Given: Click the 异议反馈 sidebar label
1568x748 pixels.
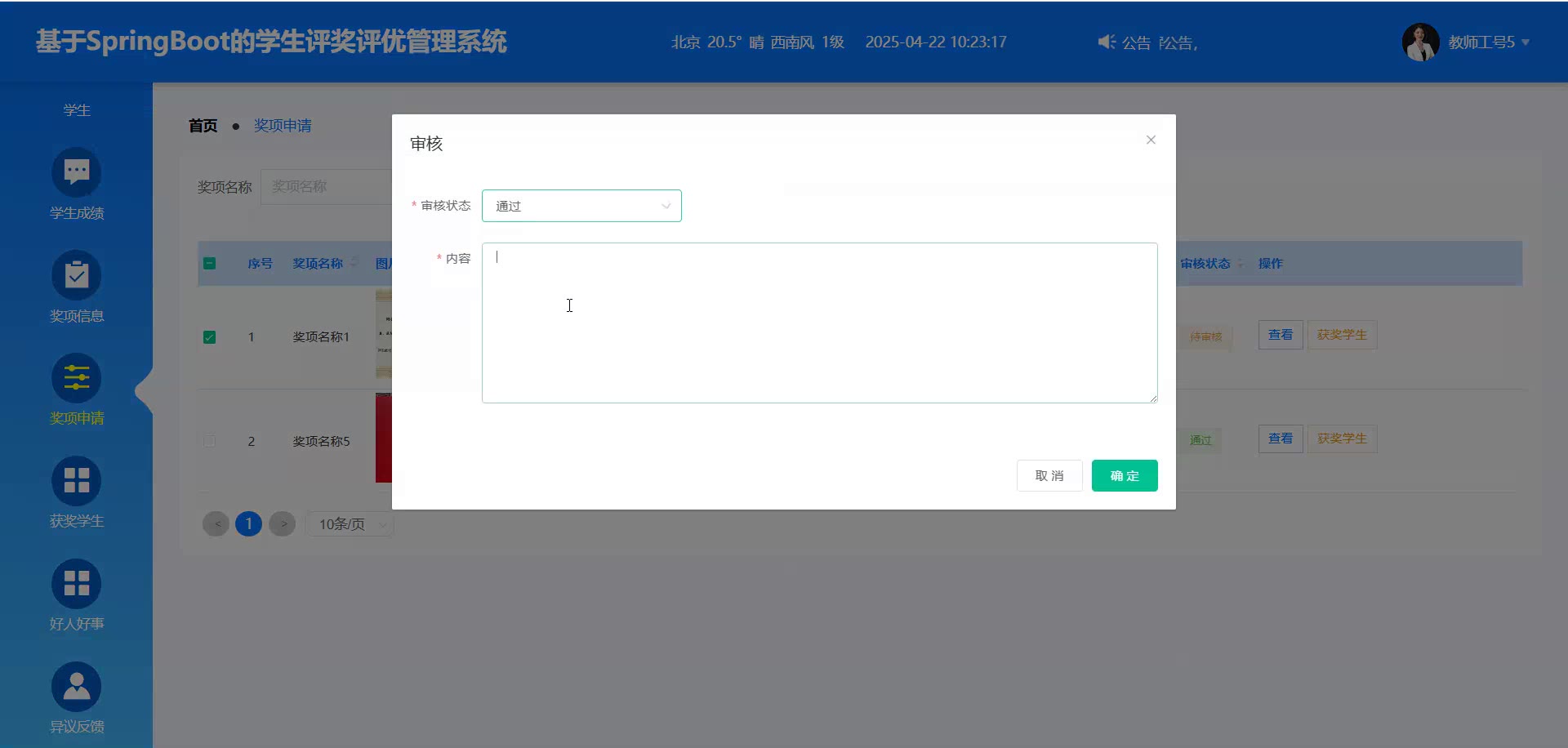Looking at the screenshot, I should [77, 727].
